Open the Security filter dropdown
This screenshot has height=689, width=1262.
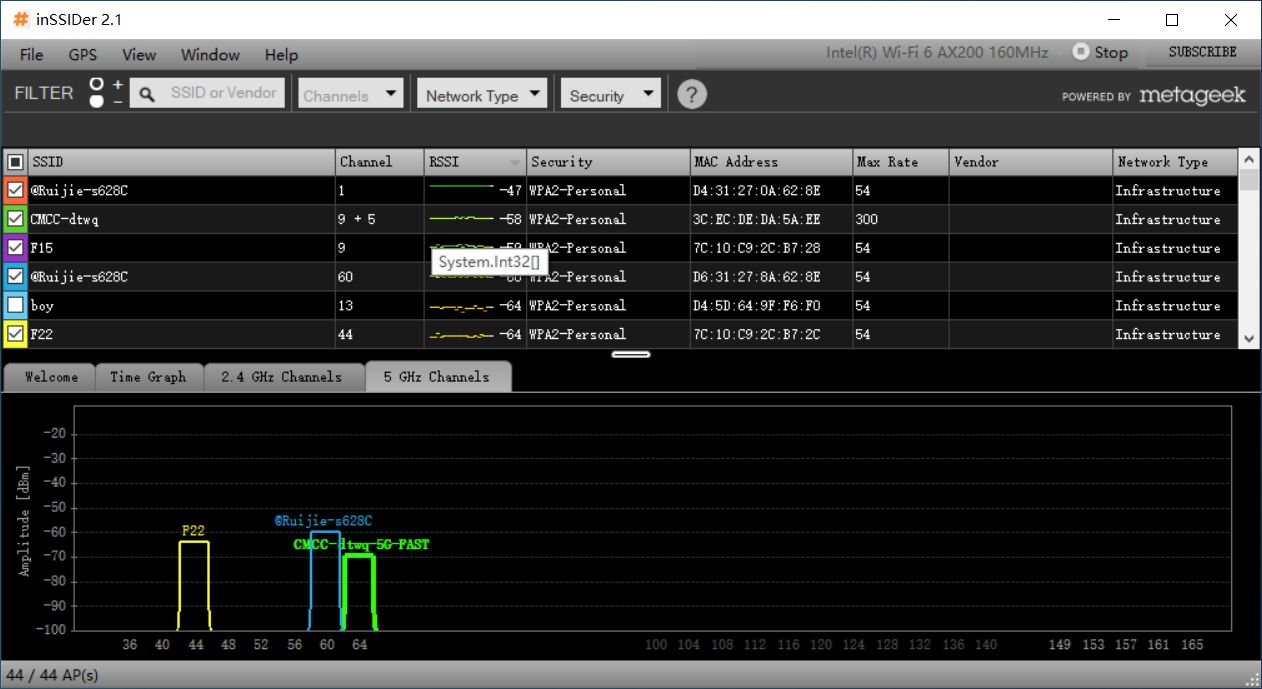click(x=611, y=94)
